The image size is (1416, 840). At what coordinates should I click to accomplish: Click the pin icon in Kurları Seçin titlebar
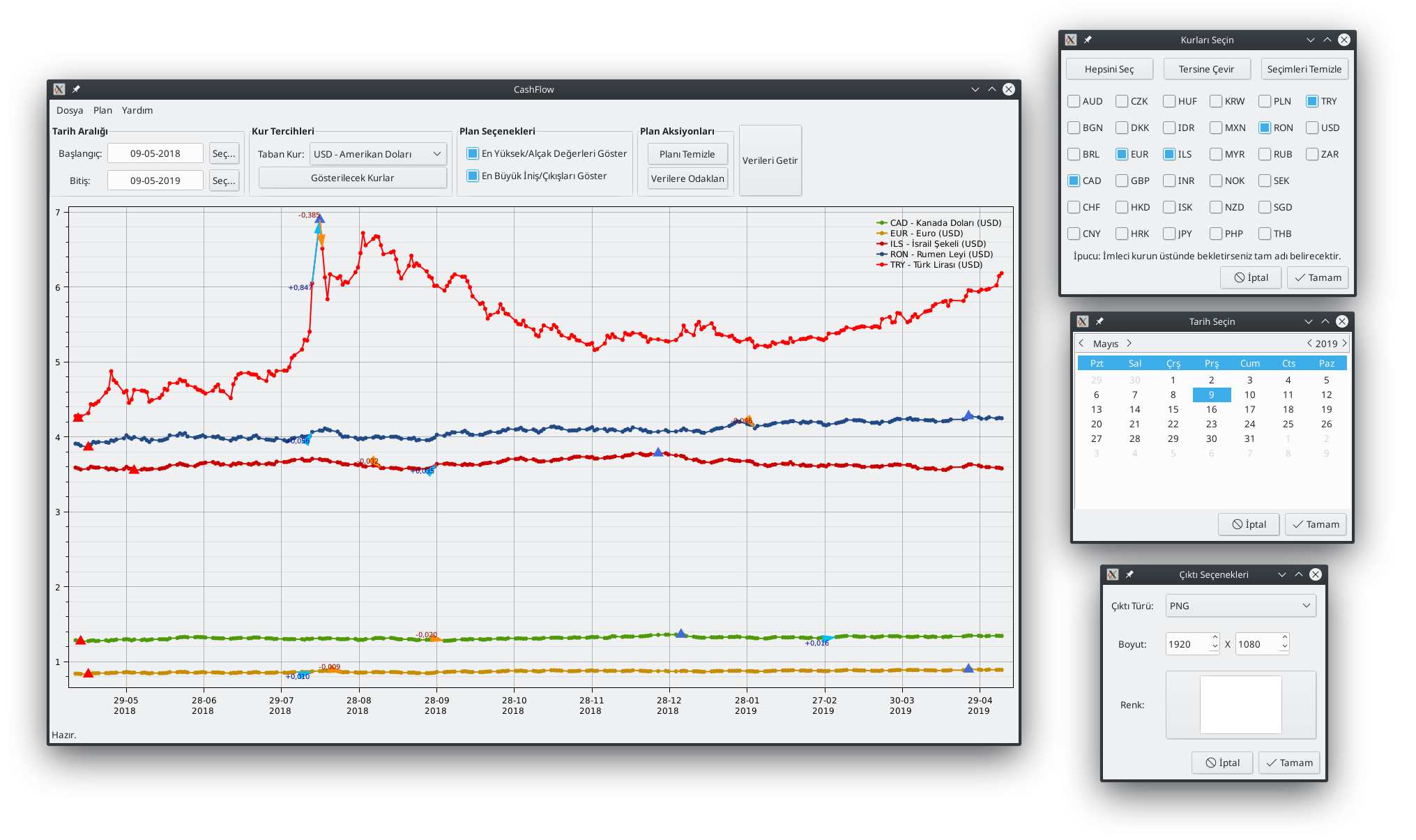coord(1088,40)
